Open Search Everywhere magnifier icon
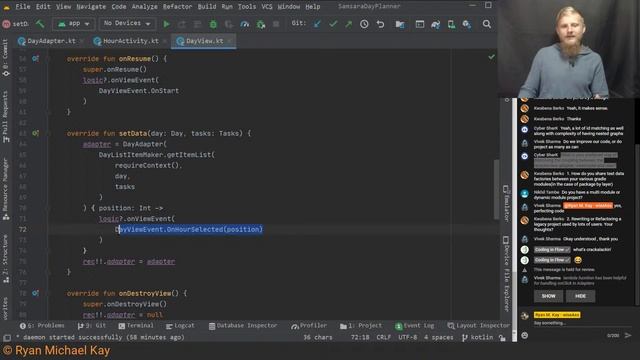This screenshot has width=640, height=360. (x=487, y=24)
